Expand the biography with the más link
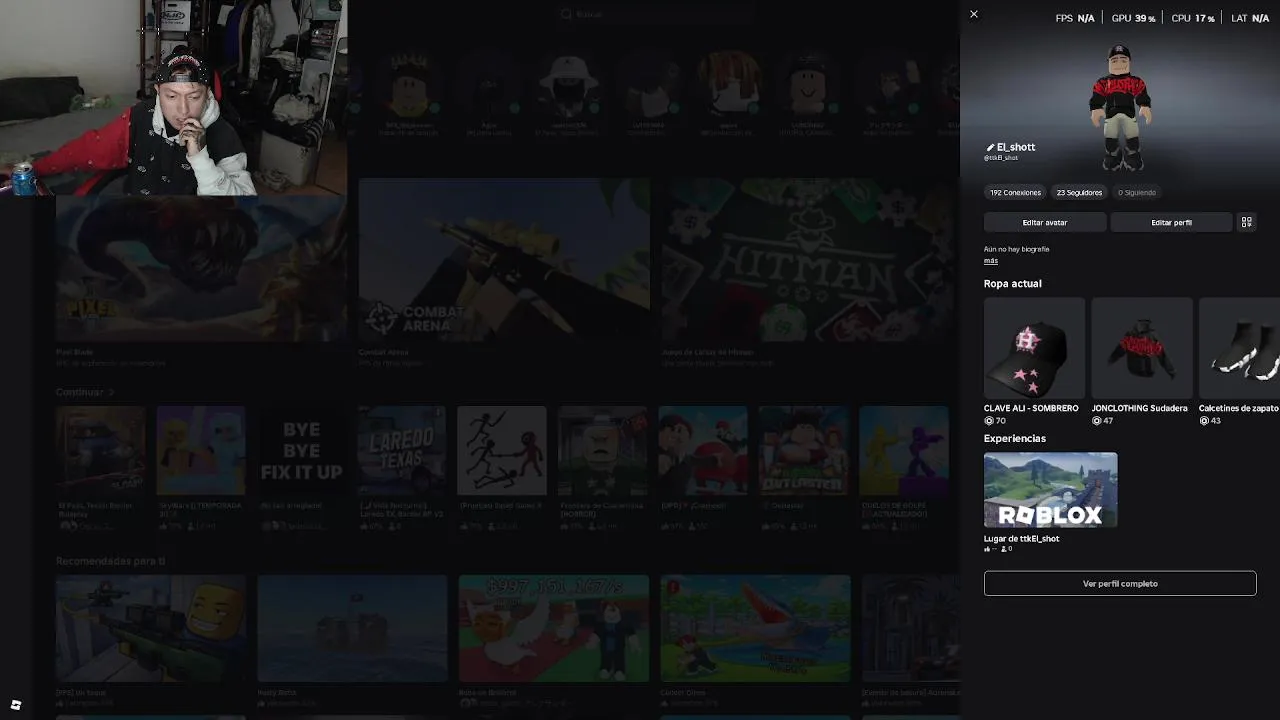Screen dimensions: 1280x720 pyautogui.click(x=991, y=261)
